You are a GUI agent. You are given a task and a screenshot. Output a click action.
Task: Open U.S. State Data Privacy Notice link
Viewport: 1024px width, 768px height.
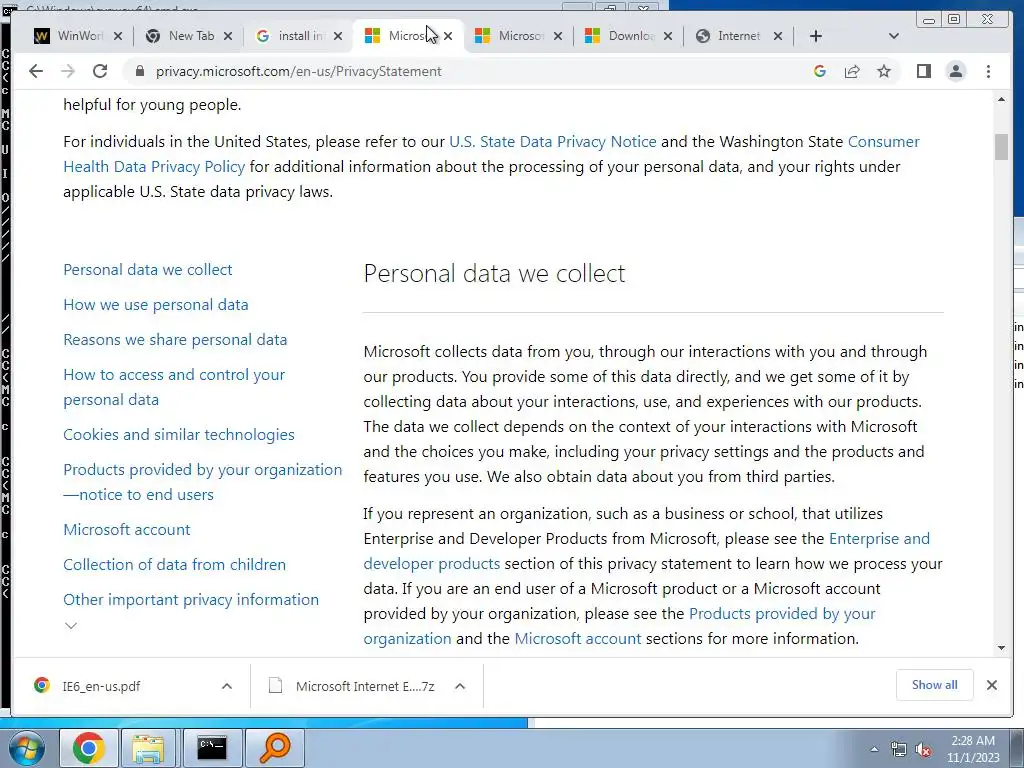coord(552,142)
